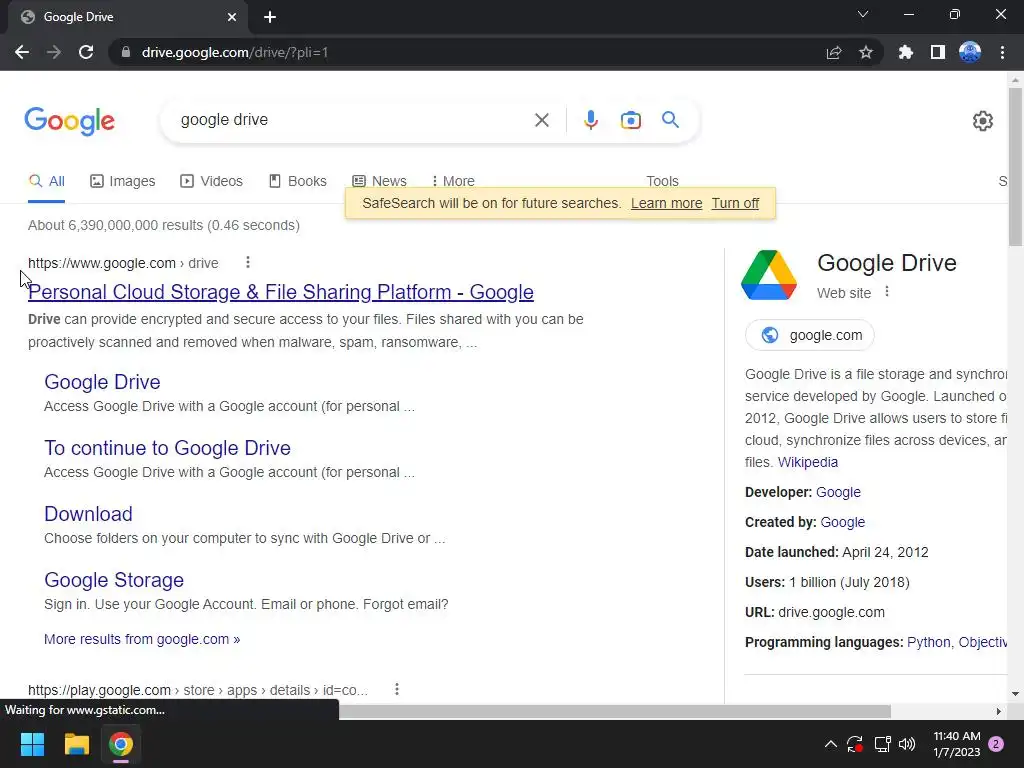
Task: Open the Chrome profile avatar
Action: point(970,52)
